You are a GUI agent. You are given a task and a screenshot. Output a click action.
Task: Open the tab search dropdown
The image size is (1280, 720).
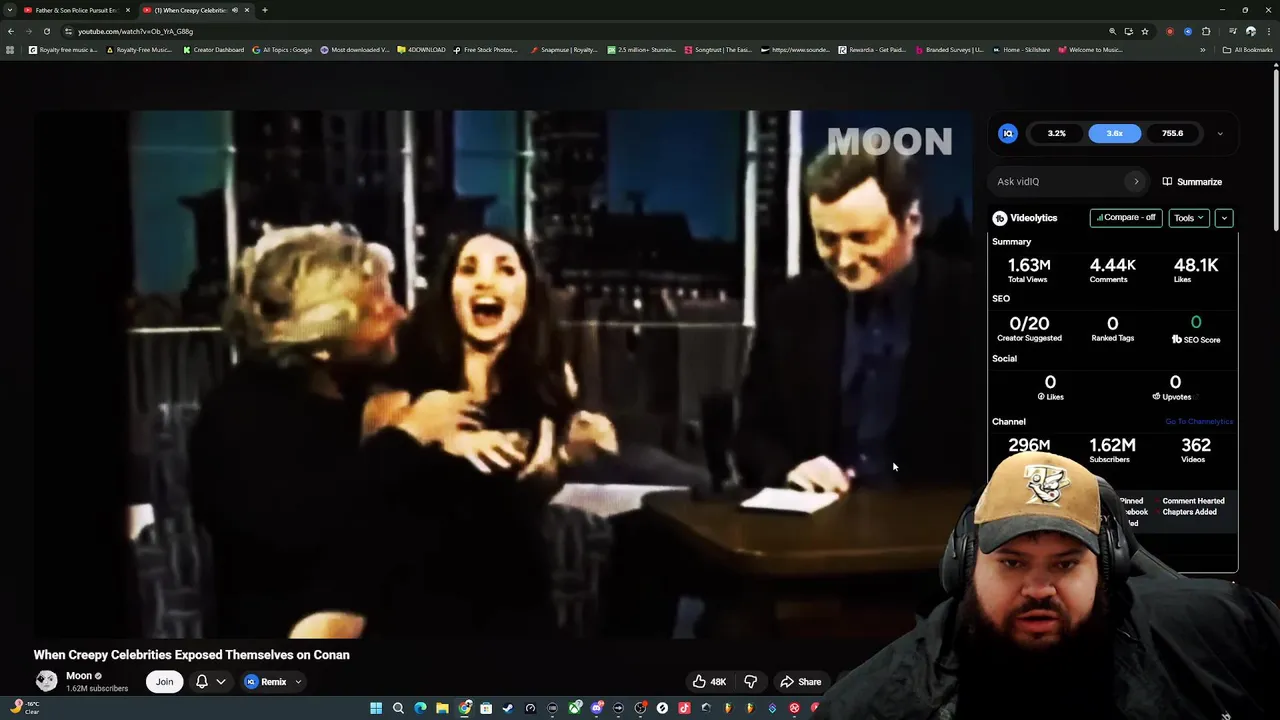pyautogui.click(x=10, y=10)
